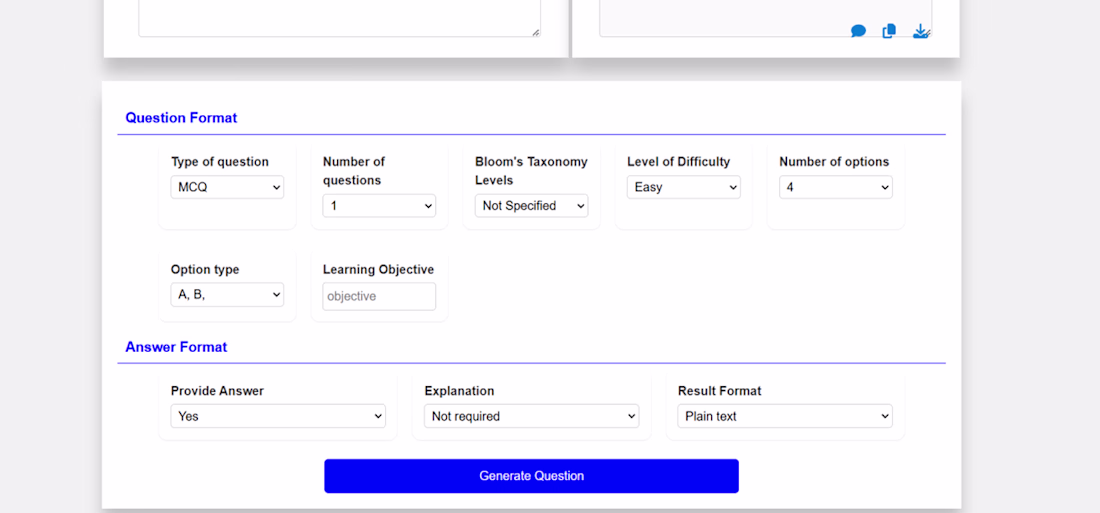This screenshot has height=513, width=1100.
Task: Expand the Number of questions dropdown
Action: (379, 206)
